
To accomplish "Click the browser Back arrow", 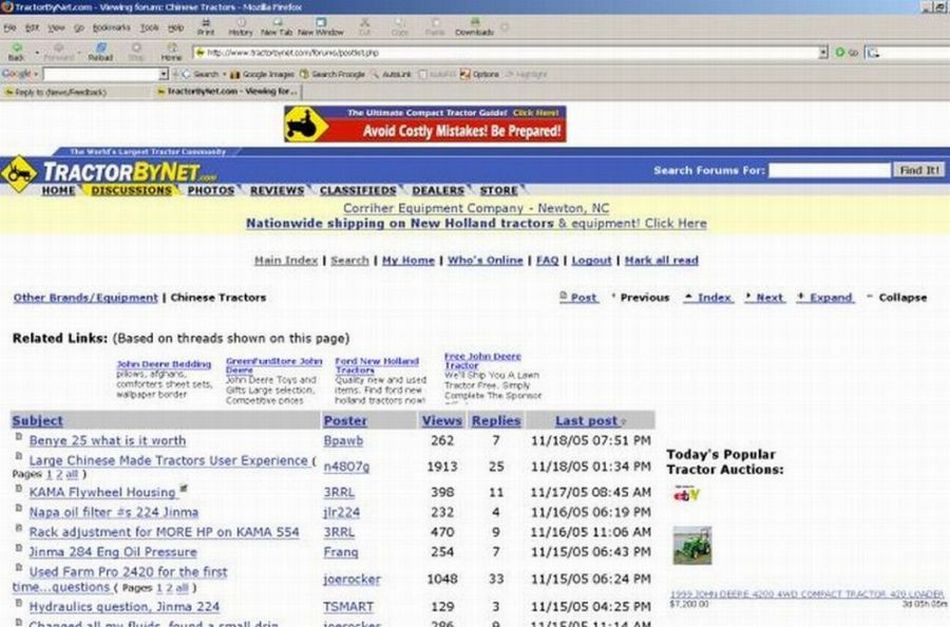I will click(x=16, y=51).
